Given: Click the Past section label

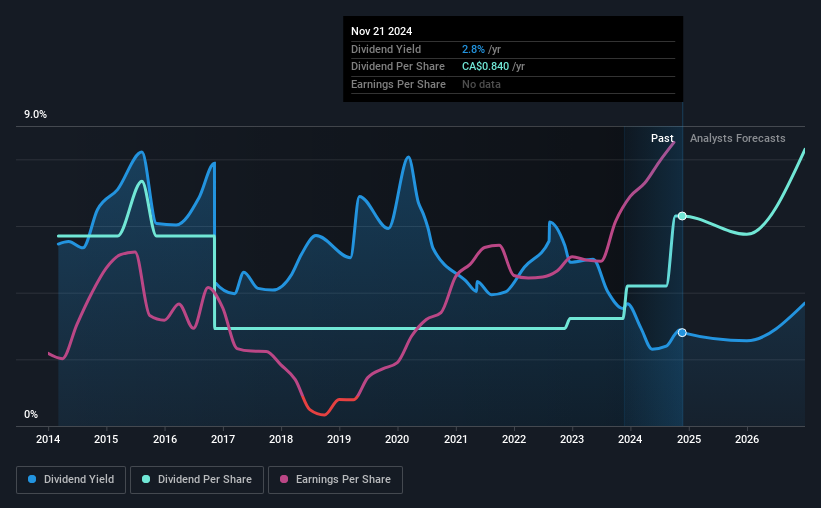Looking at the screenshot, I should (662, 138).
